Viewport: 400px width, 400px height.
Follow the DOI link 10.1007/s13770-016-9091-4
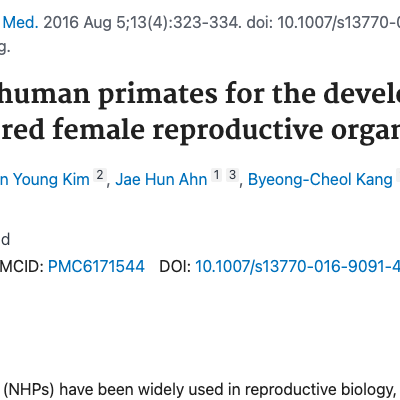pyautogui.click(x=297, y=267)
